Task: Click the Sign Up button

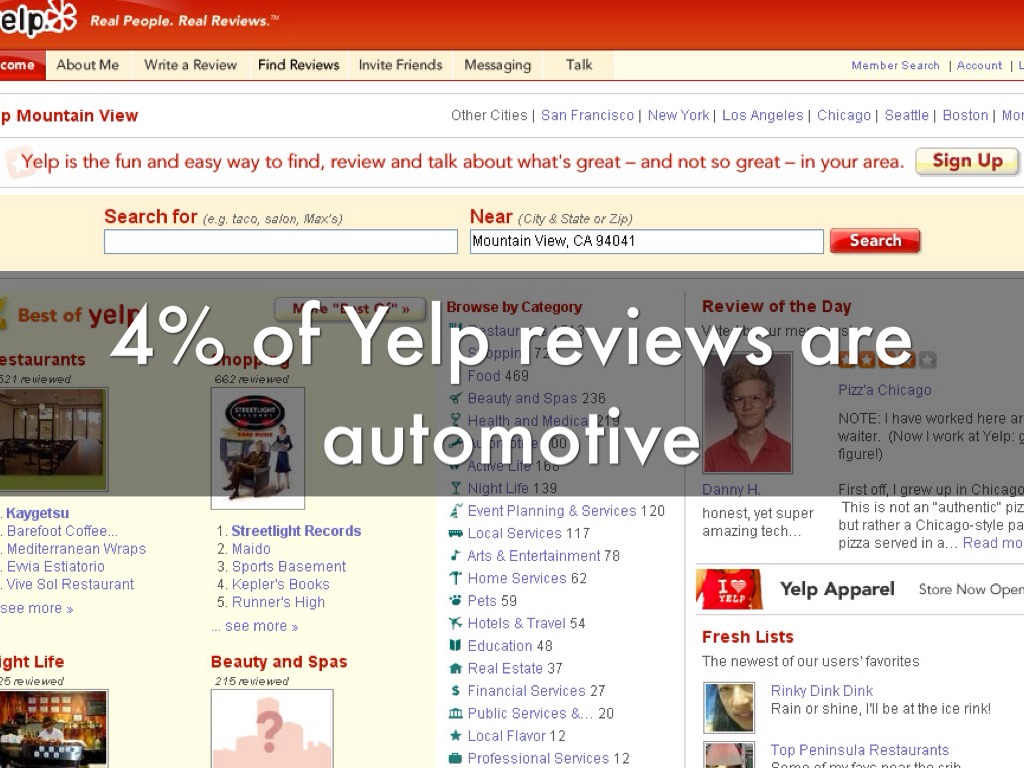Action: [967, 161]
